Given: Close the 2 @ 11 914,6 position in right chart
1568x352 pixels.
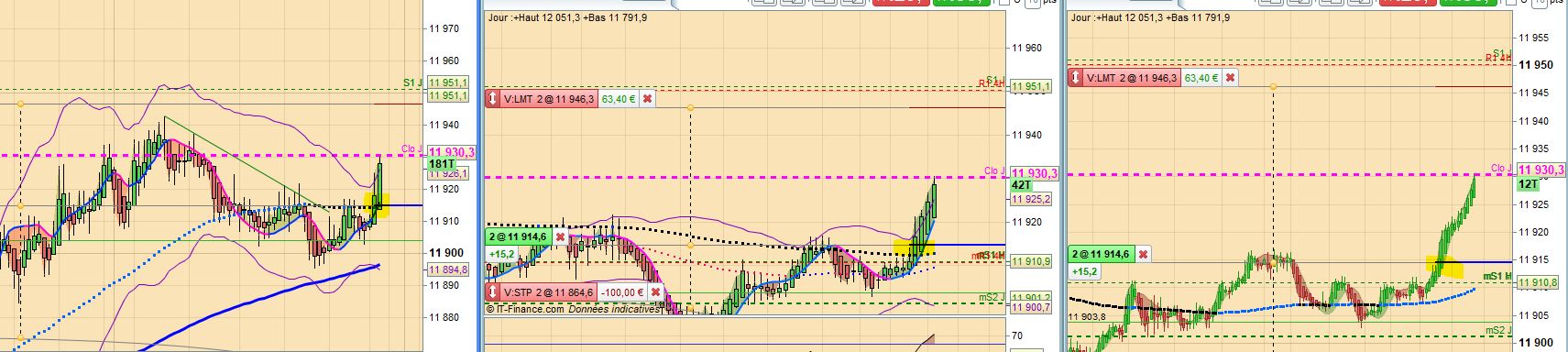Looking at the screenshot, I should 1143,254.
